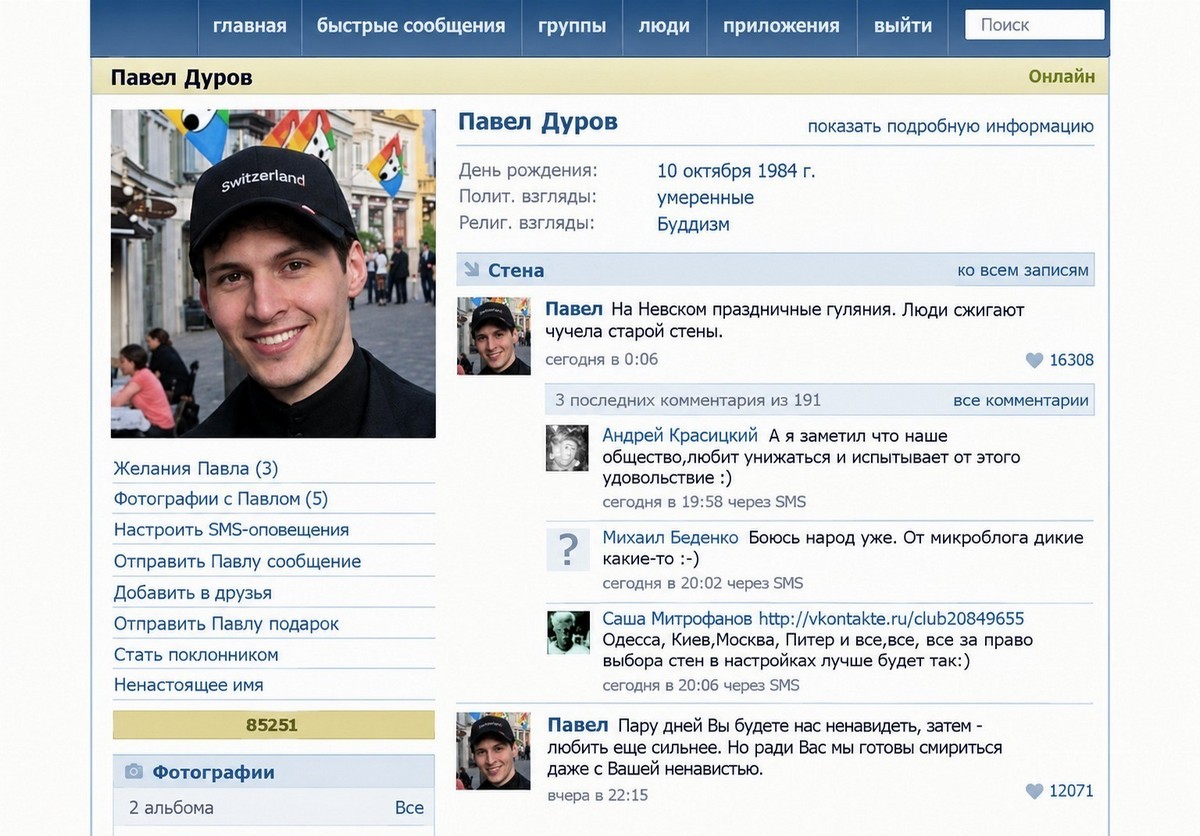Open Желания Павла (3)

pos(196,468)
